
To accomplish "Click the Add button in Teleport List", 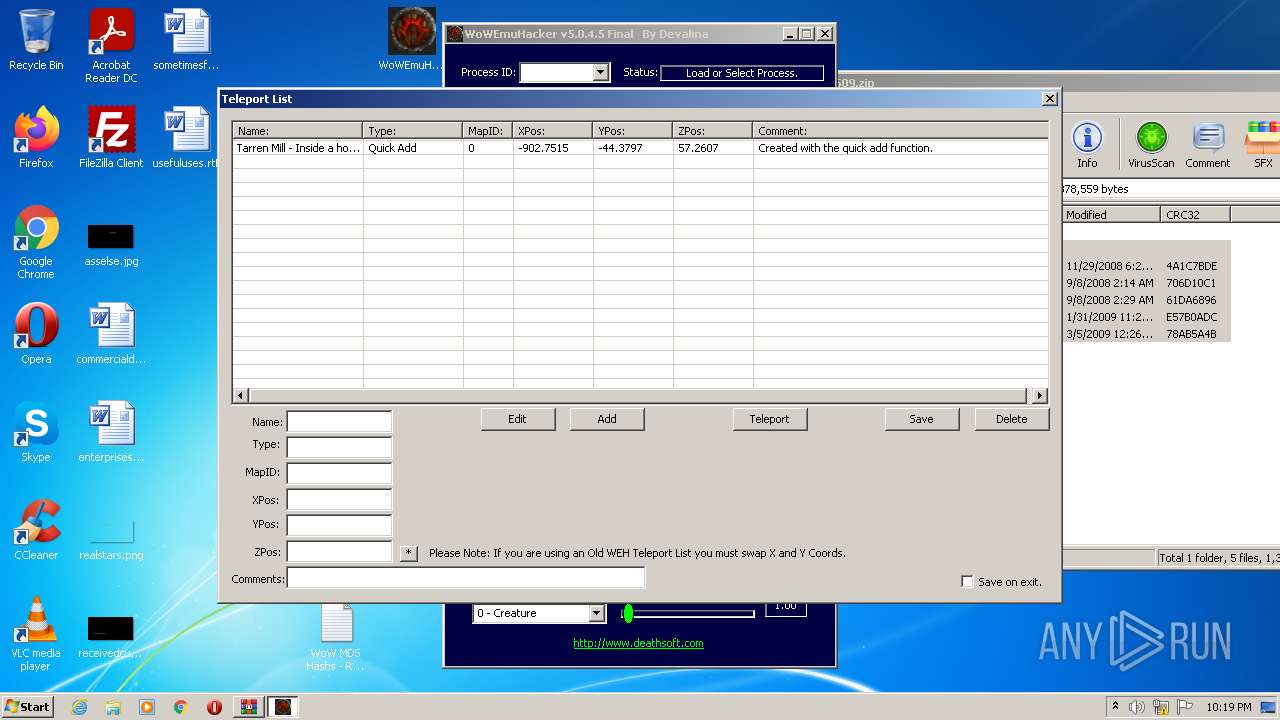I will tap(607, 419).
